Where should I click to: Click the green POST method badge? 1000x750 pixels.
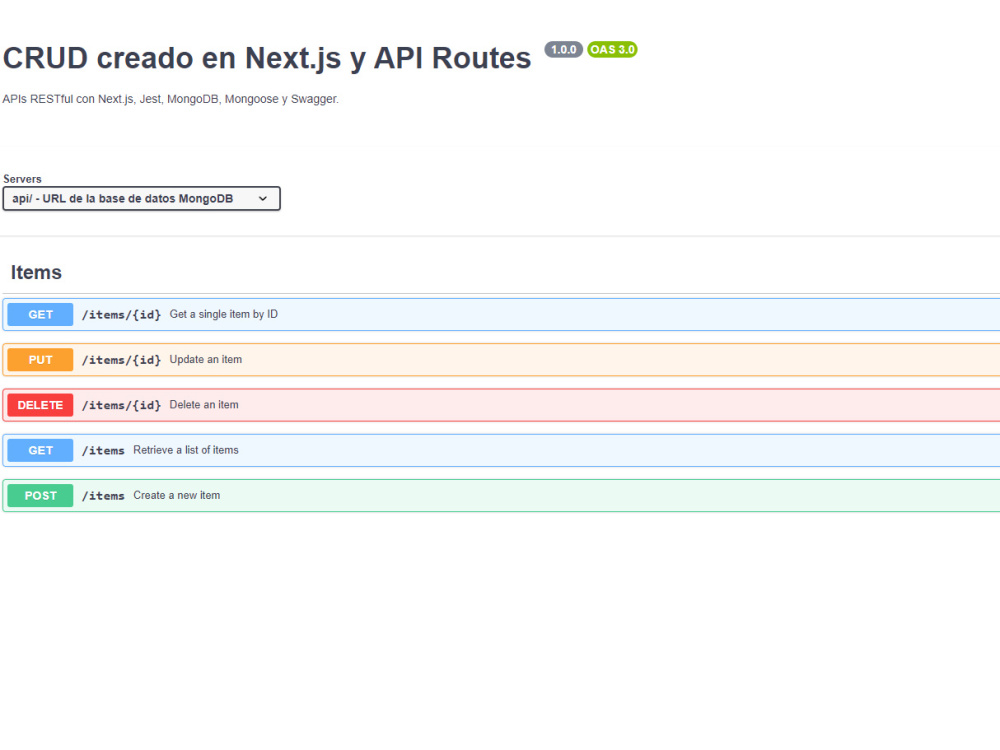coord(40,496)
